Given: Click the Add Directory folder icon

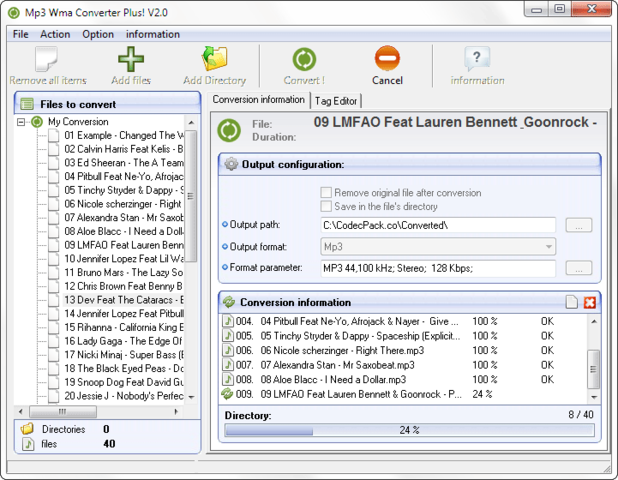Looking at the screenshot, I should click(214, 58).
